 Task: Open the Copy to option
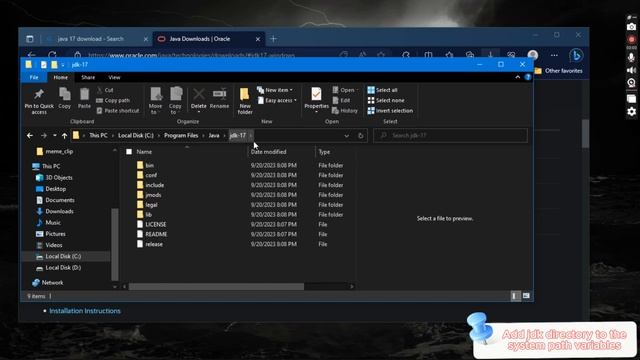[175, 100]
